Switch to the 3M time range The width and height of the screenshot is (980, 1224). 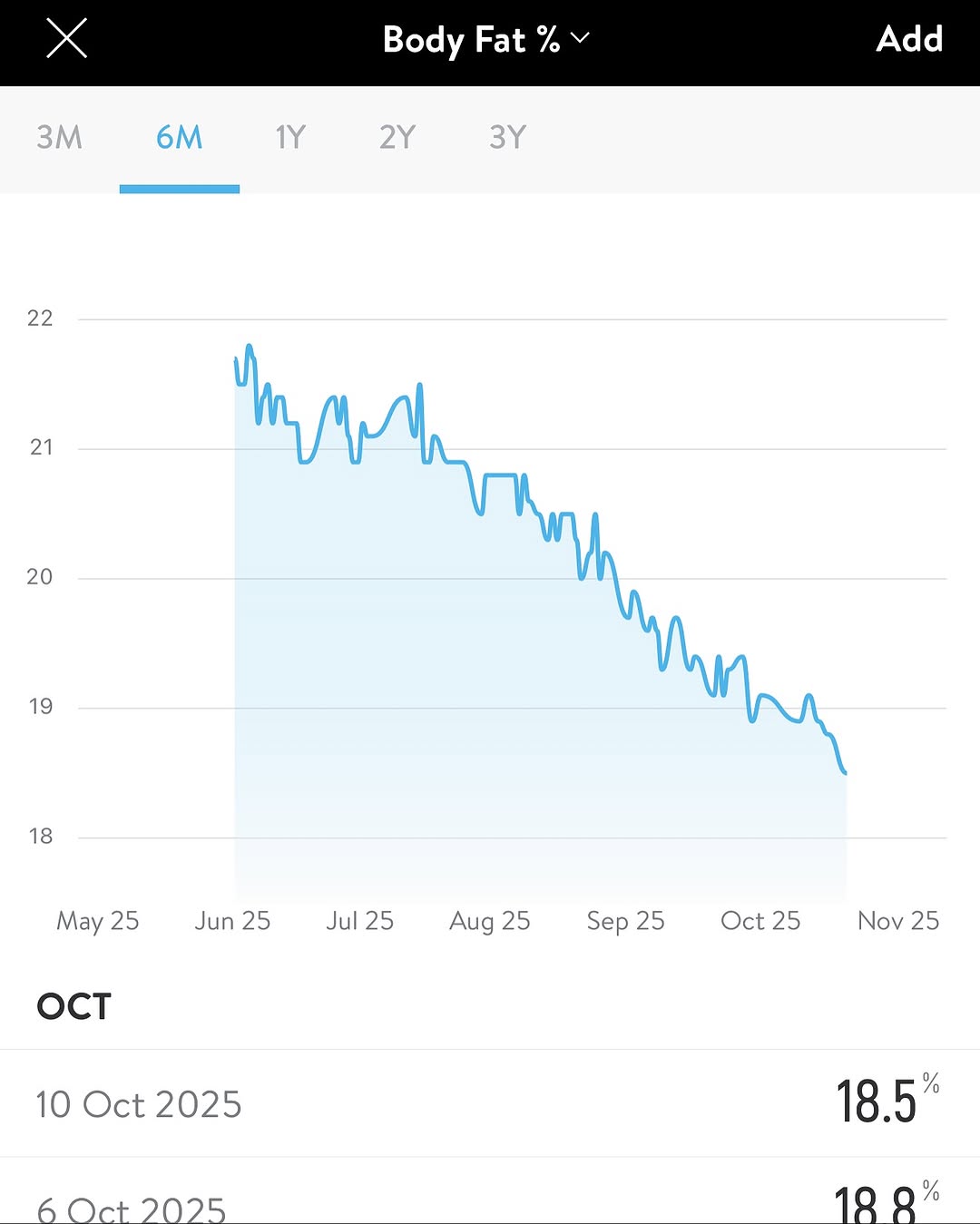pyautogui.click(x=59, y=138)
